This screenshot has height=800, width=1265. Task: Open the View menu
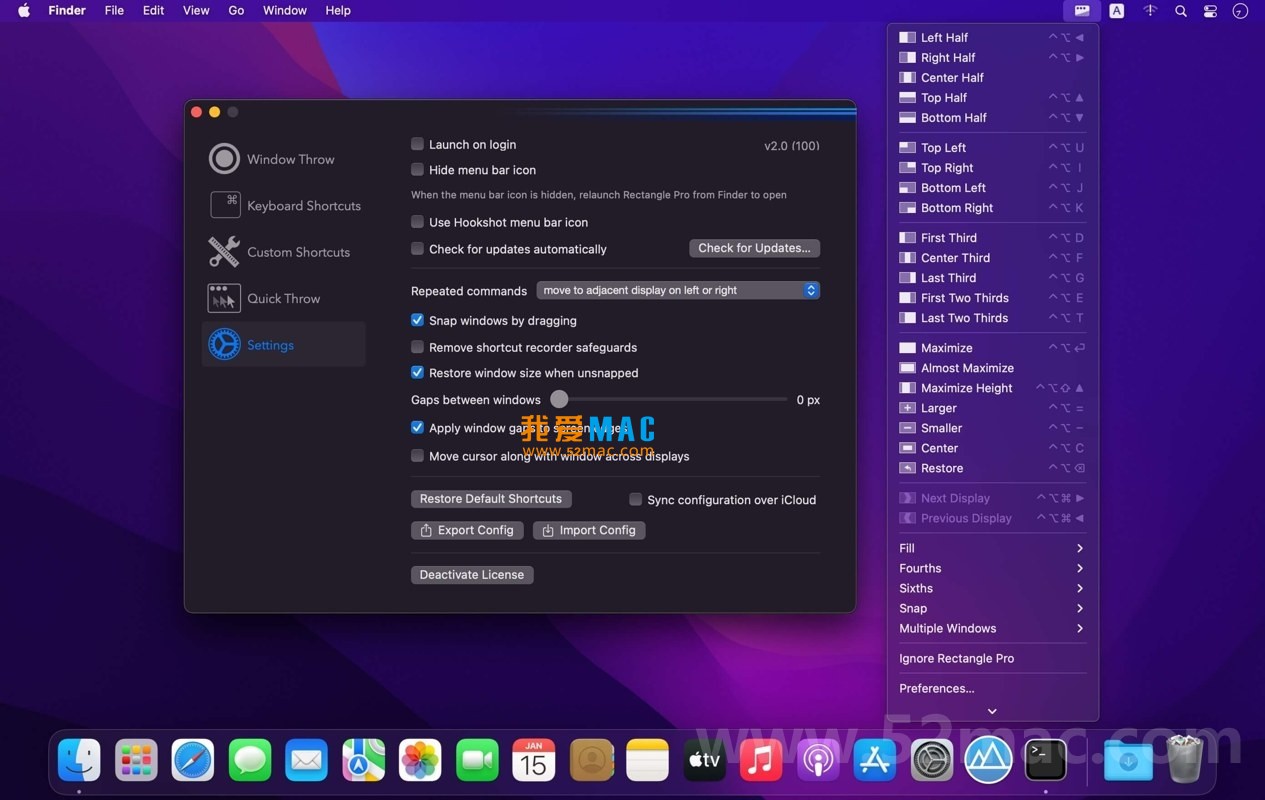click(x=196, y=11)
